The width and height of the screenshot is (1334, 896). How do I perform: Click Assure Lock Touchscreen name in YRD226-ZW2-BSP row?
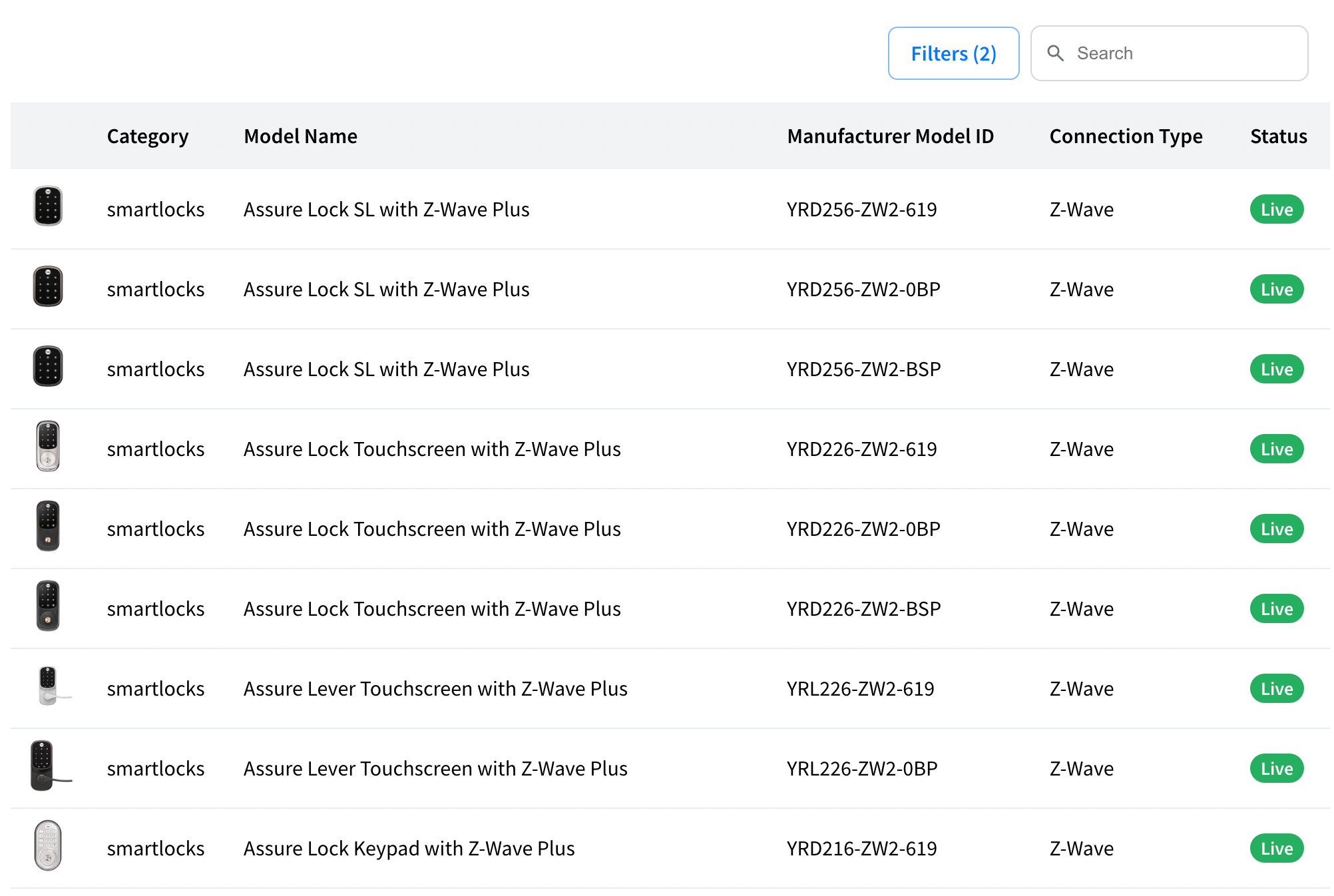pos(432,609)
